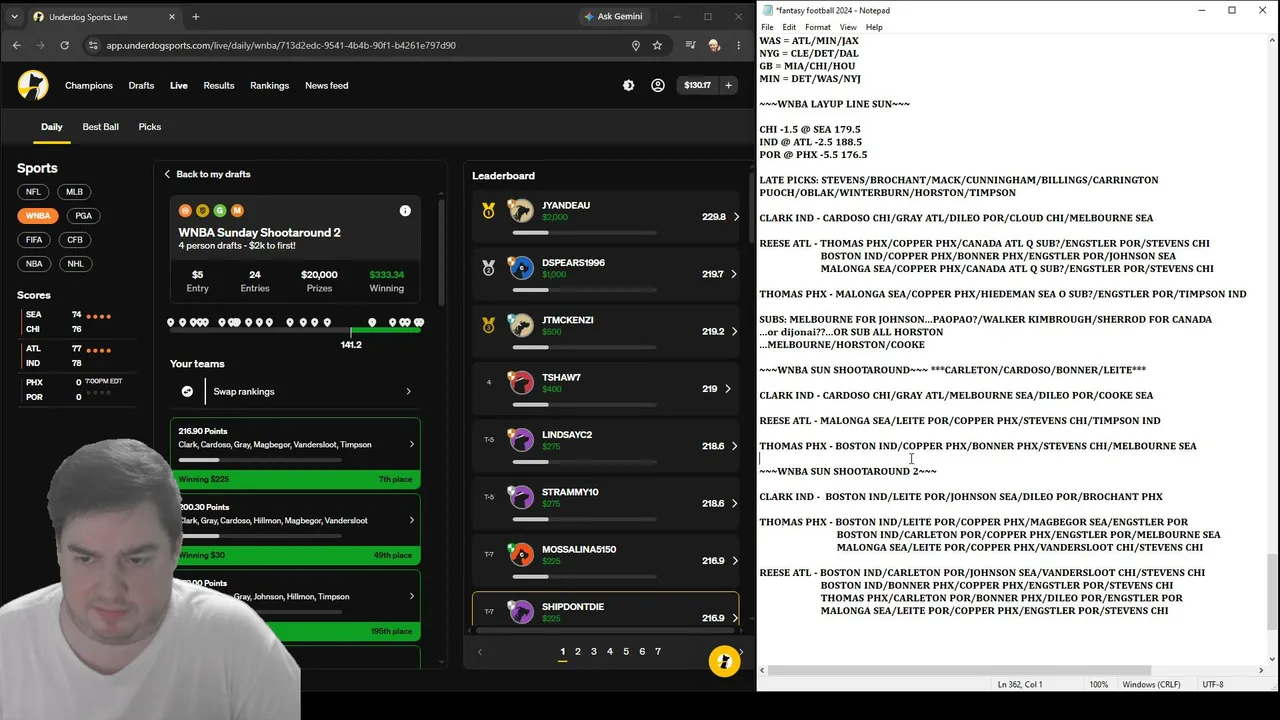Toggle the dark mode theme icon
The width and height of the screenshot is (1280, 720).
click(x=628, y=86)
